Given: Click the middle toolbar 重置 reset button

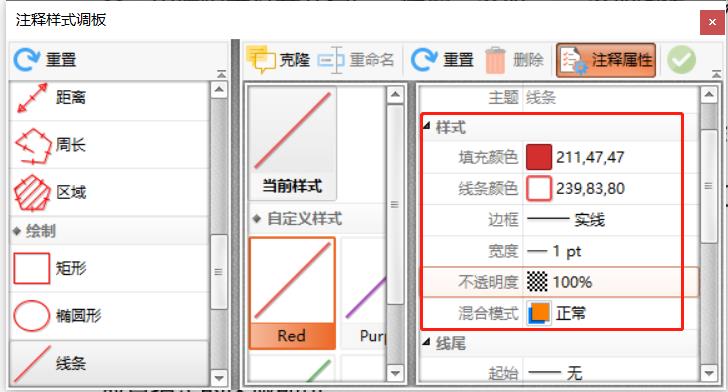Looking at the screenshot, I should pos(442,59).
